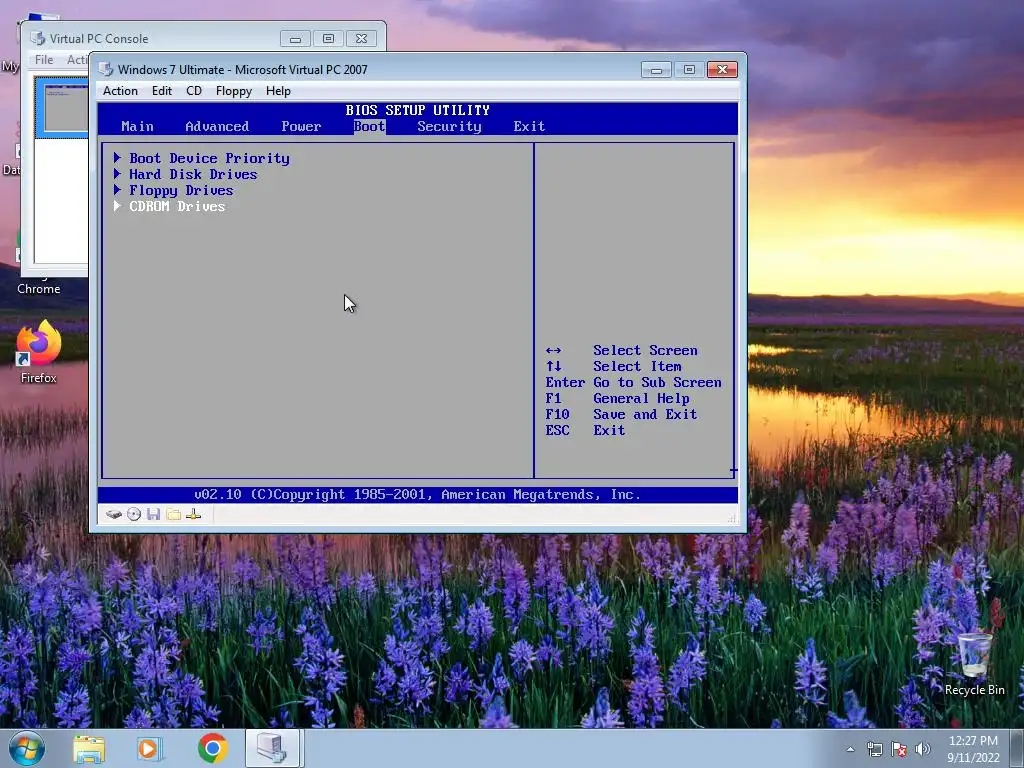Launch Windows Media Player from the taskbar

[150, 748]
